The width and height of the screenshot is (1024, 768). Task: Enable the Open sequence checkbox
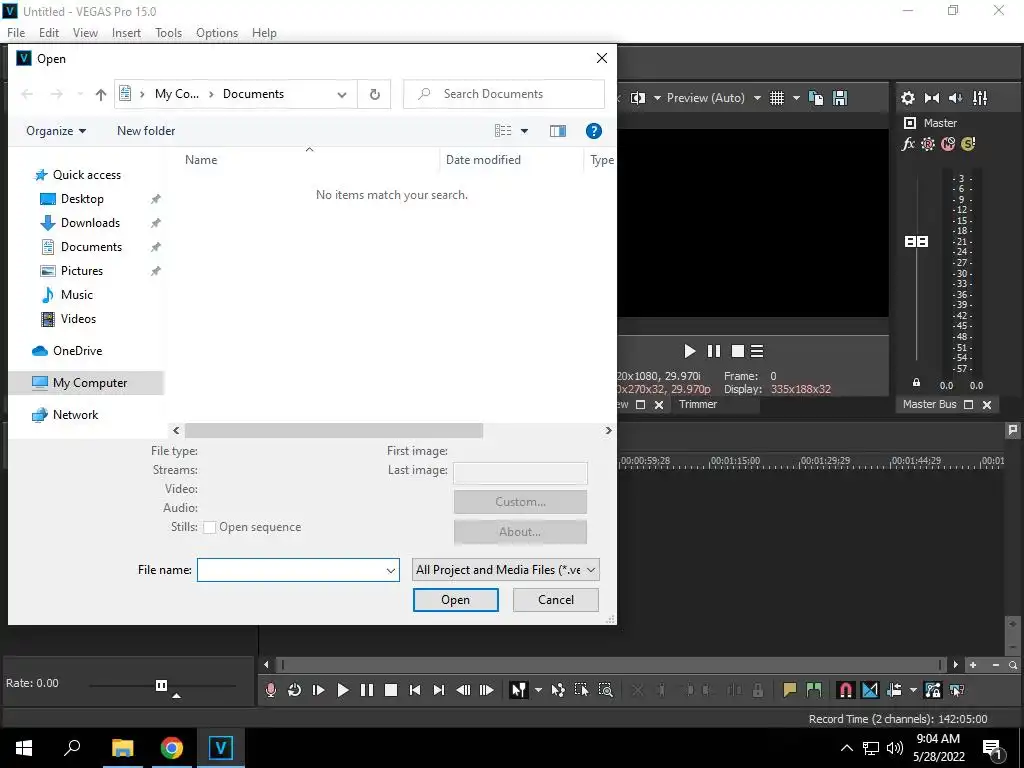pos(210,528)
